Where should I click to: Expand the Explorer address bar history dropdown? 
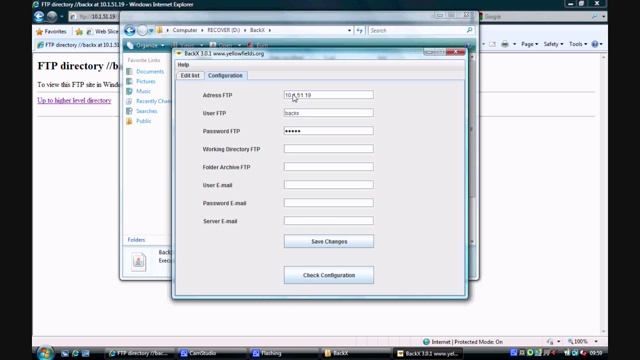(349, 31)
